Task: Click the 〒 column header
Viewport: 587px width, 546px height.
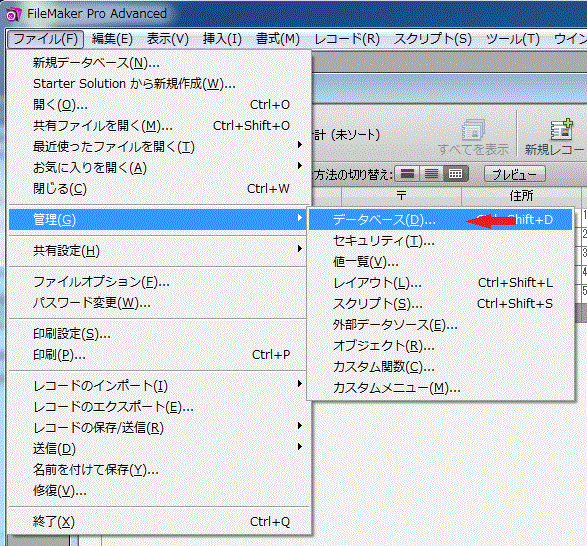Action: [x=401, y=196]
